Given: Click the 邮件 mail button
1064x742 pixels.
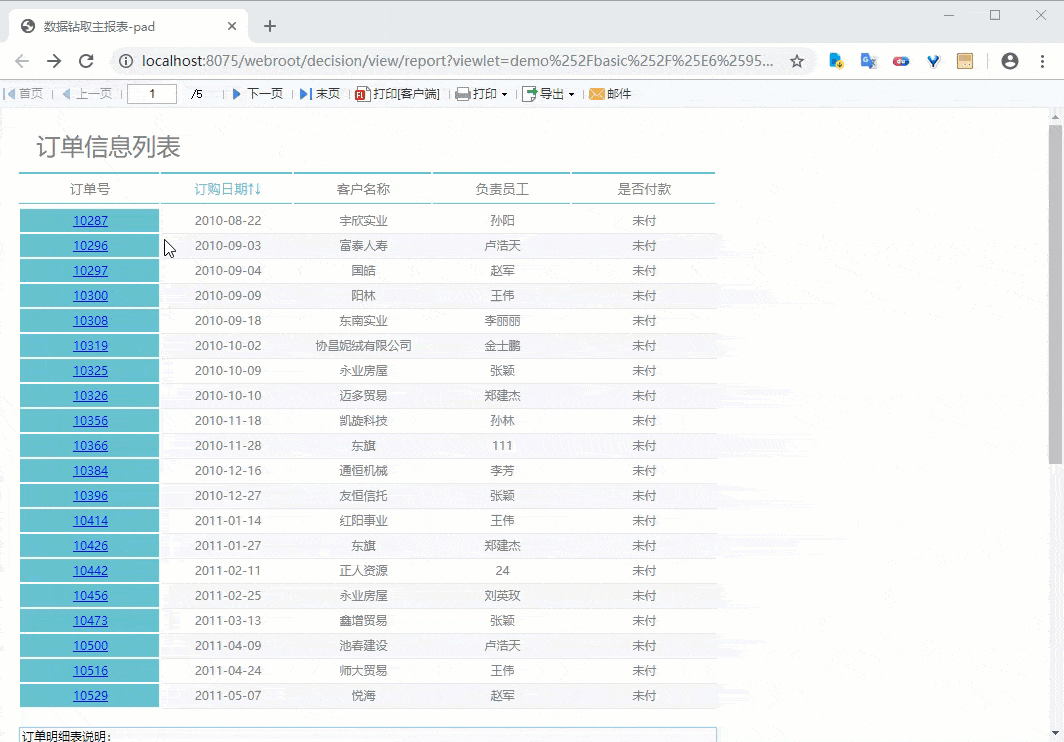Looking at the screenshot, I should pyautogui.click(x=610, y=94).
